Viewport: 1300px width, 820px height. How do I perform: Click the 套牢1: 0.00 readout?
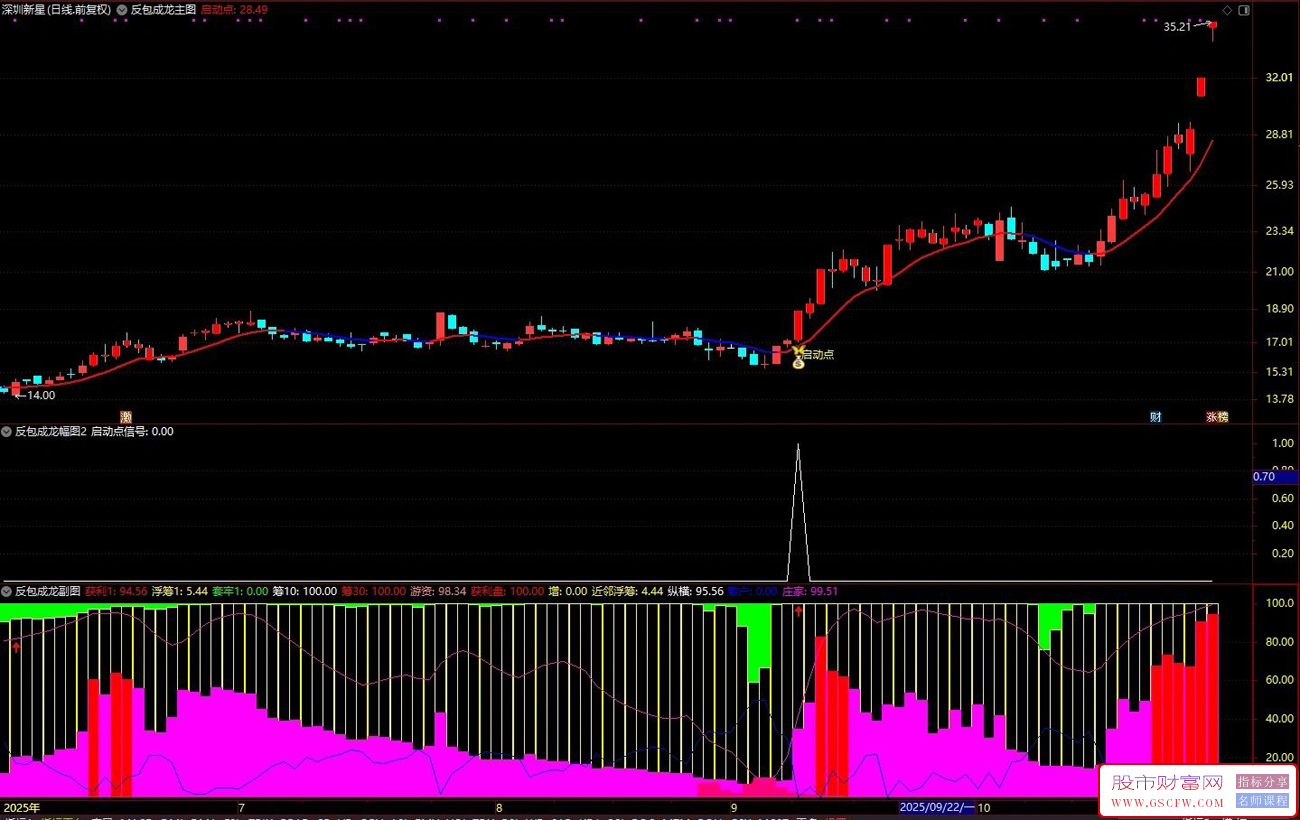[240, 591]
